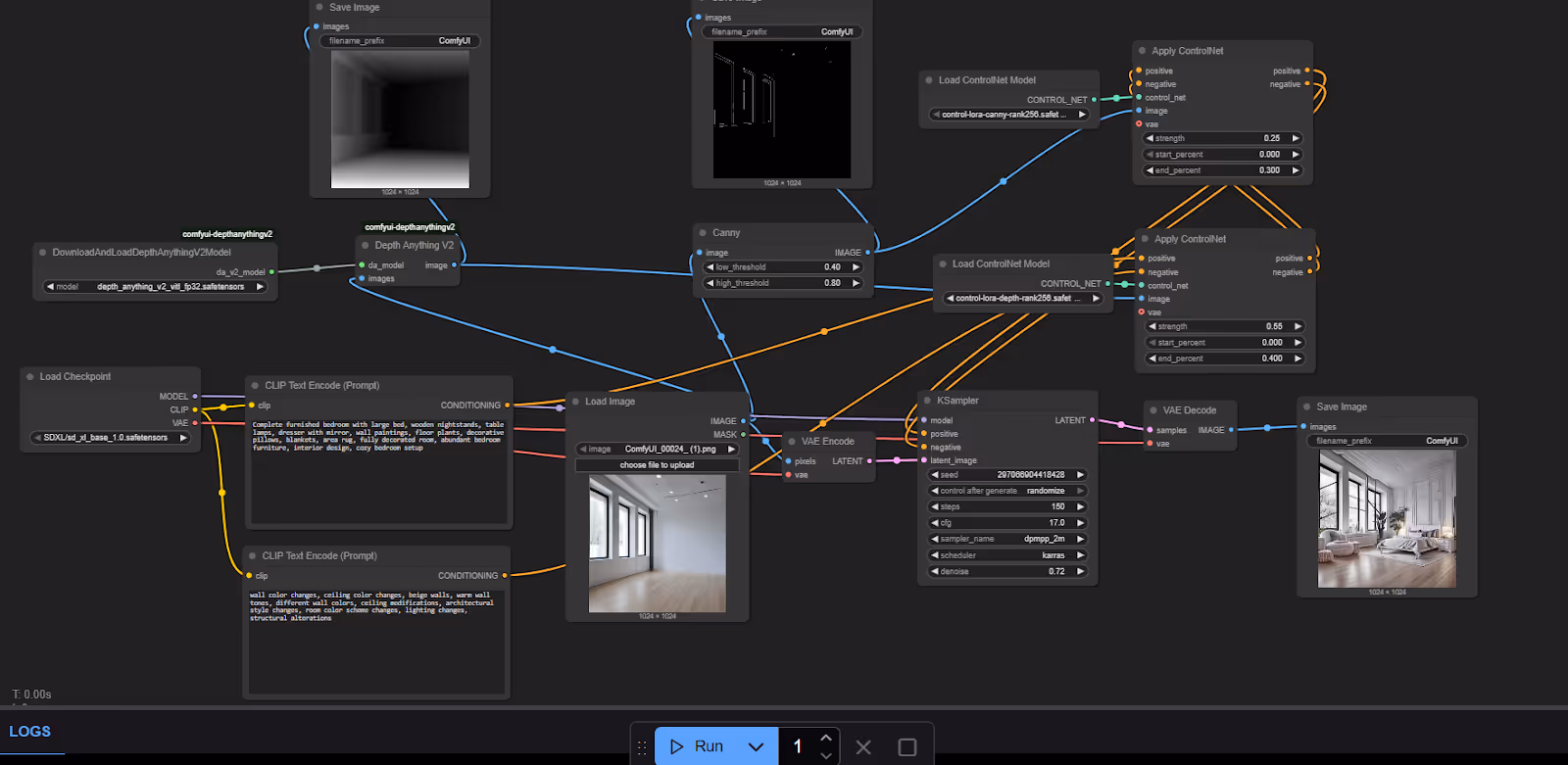
Task: Collapse the Load Checkpoint node via its dot
Action: [30, 376]
